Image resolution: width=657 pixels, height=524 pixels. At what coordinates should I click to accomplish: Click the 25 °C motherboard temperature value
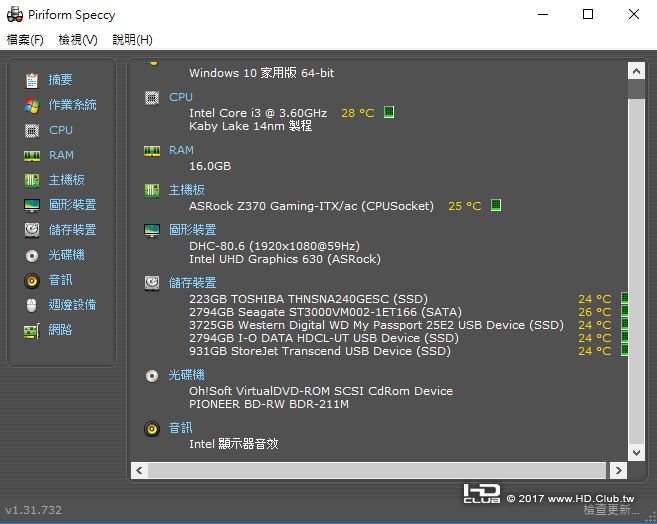click(465, 206)
